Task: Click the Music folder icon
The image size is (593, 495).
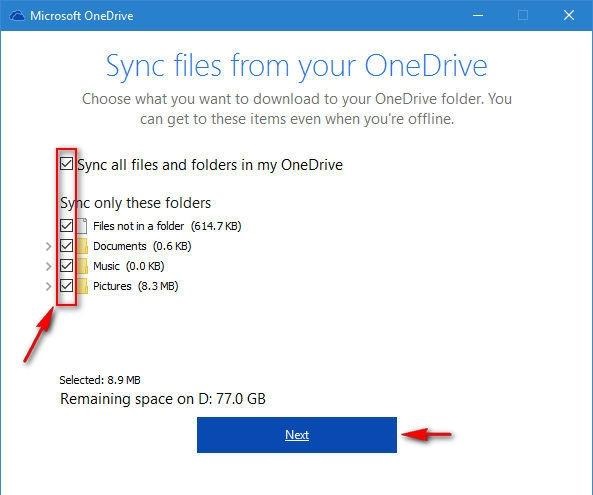Action: coord(83,266)
